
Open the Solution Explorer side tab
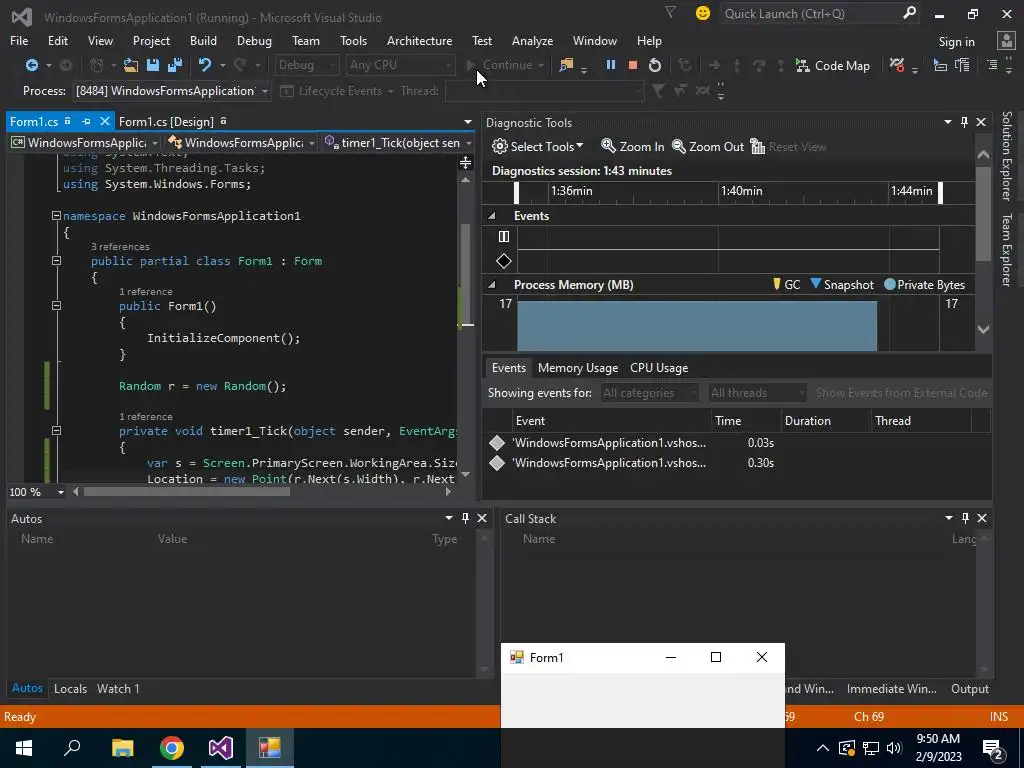pos(1007,155)
